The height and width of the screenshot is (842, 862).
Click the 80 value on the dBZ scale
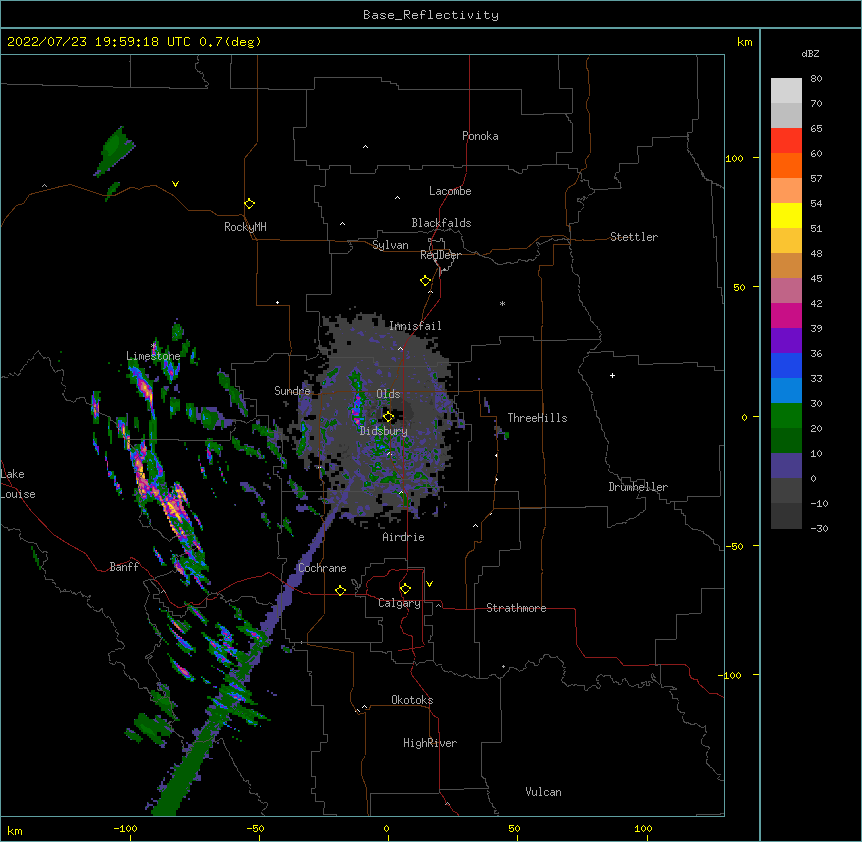click(816, 79)
